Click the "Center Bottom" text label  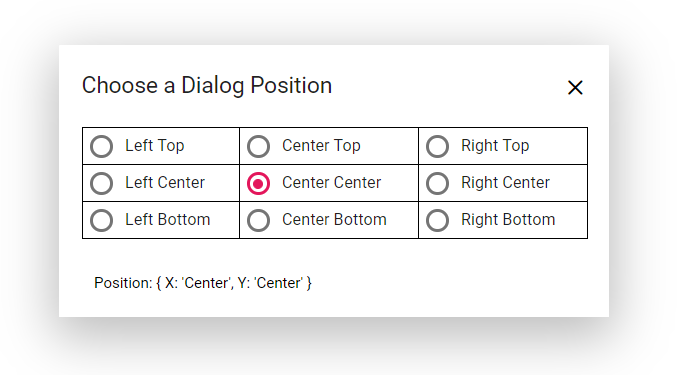(x=334, y=220)
